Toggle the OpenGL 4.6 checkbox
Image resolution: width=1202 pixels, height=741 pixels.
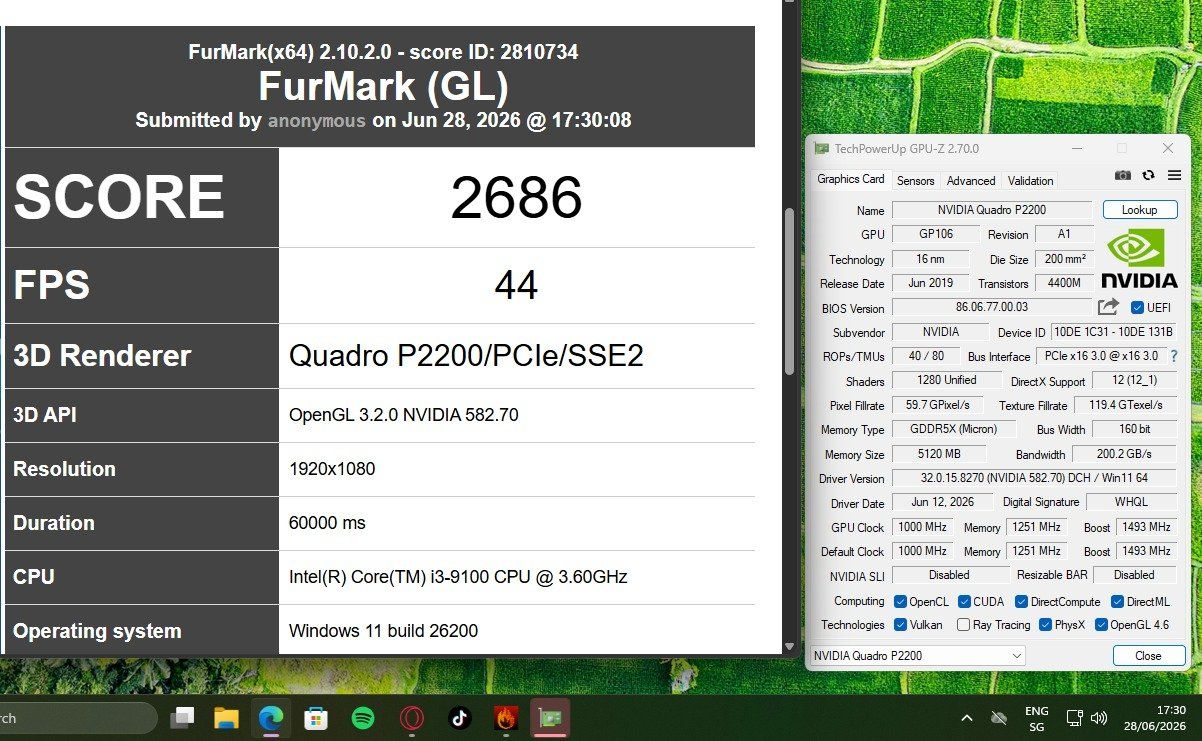(1102, 625)
